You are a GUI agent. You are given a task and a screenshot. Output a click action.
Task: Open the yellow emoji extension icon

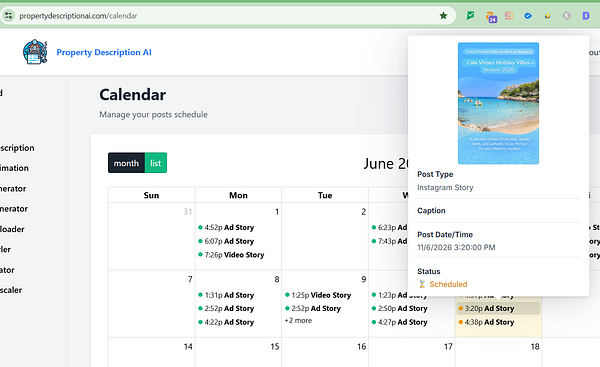(548, 16)
